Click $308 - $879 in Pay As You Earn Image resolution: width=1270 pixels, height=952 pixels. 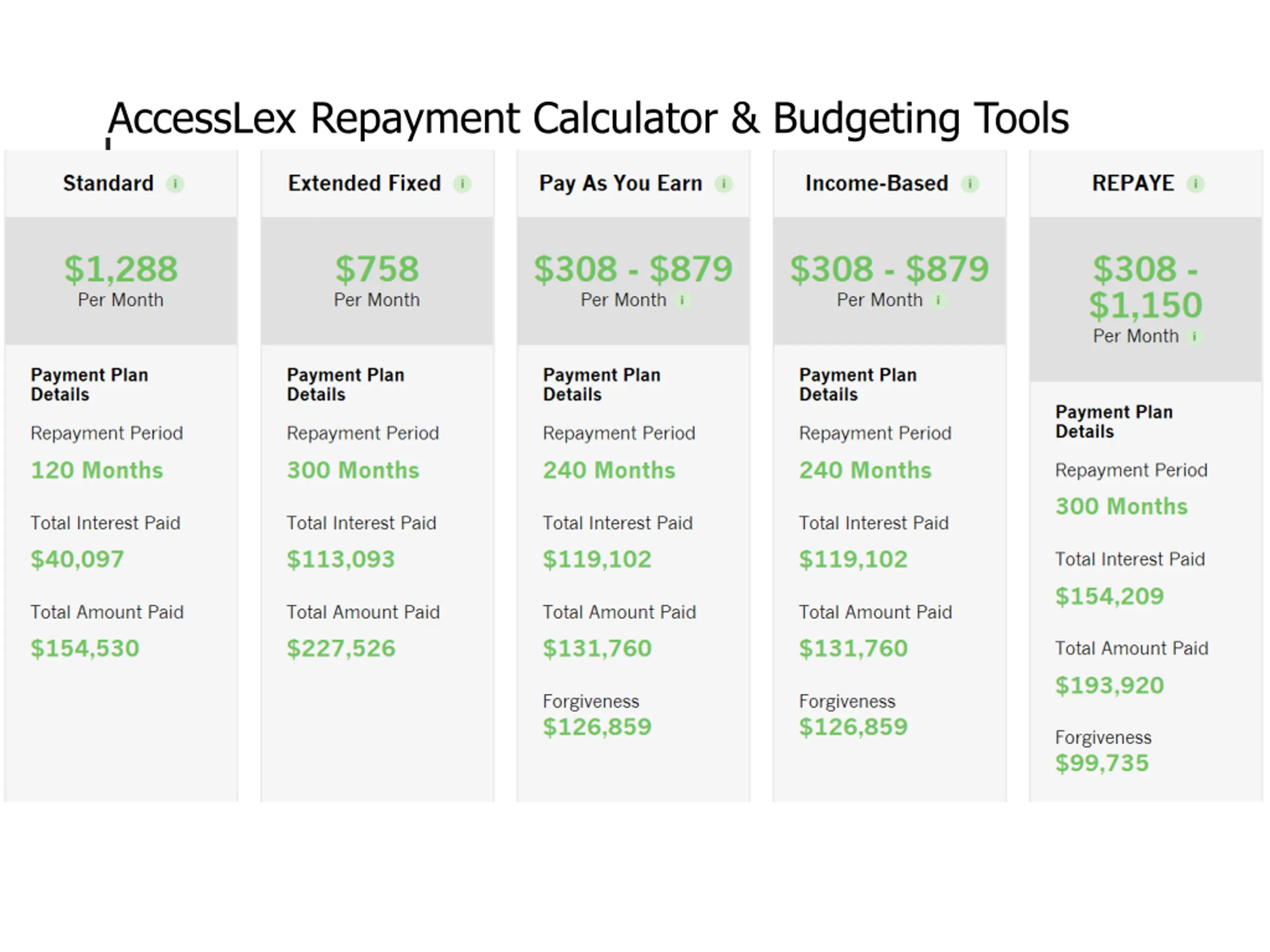[x=634, y=269]
